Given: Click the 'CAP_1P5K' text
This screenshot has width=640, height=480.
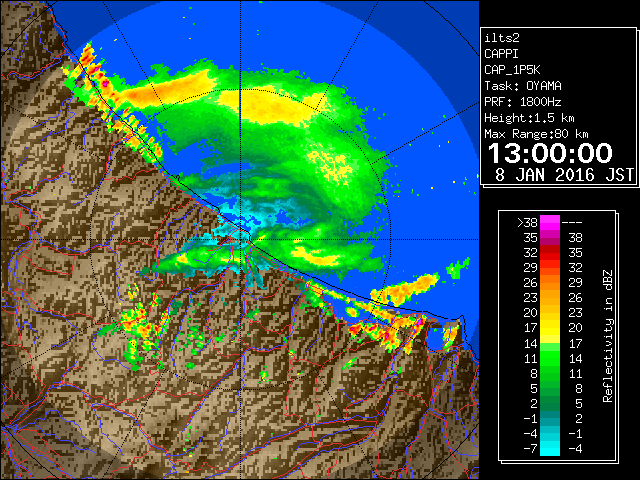Looking at the screenshot, I should click(512, 70).
